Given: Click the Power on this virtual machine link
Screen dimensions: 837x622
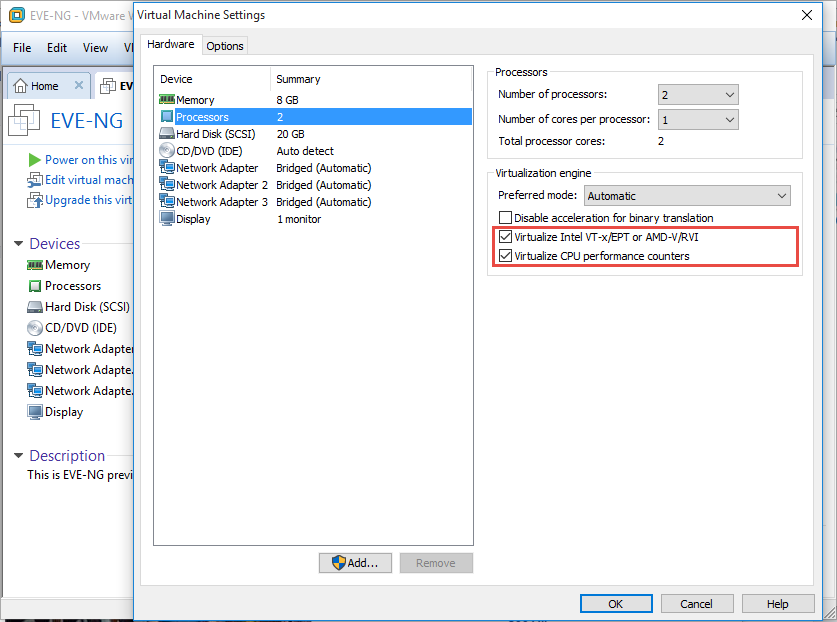Looking at the screenshot, I should pyautogui.click(x=89, y=160).
